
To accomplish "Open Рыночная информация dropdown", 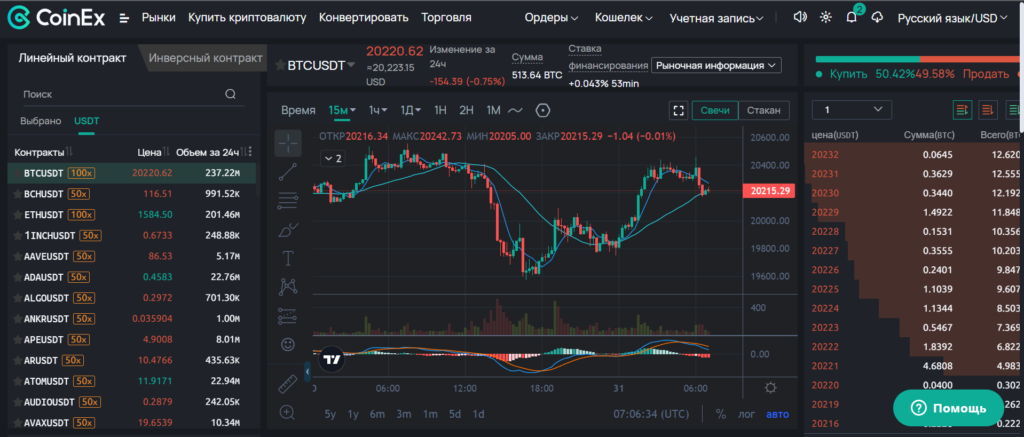I will click(x=716, y=65).
